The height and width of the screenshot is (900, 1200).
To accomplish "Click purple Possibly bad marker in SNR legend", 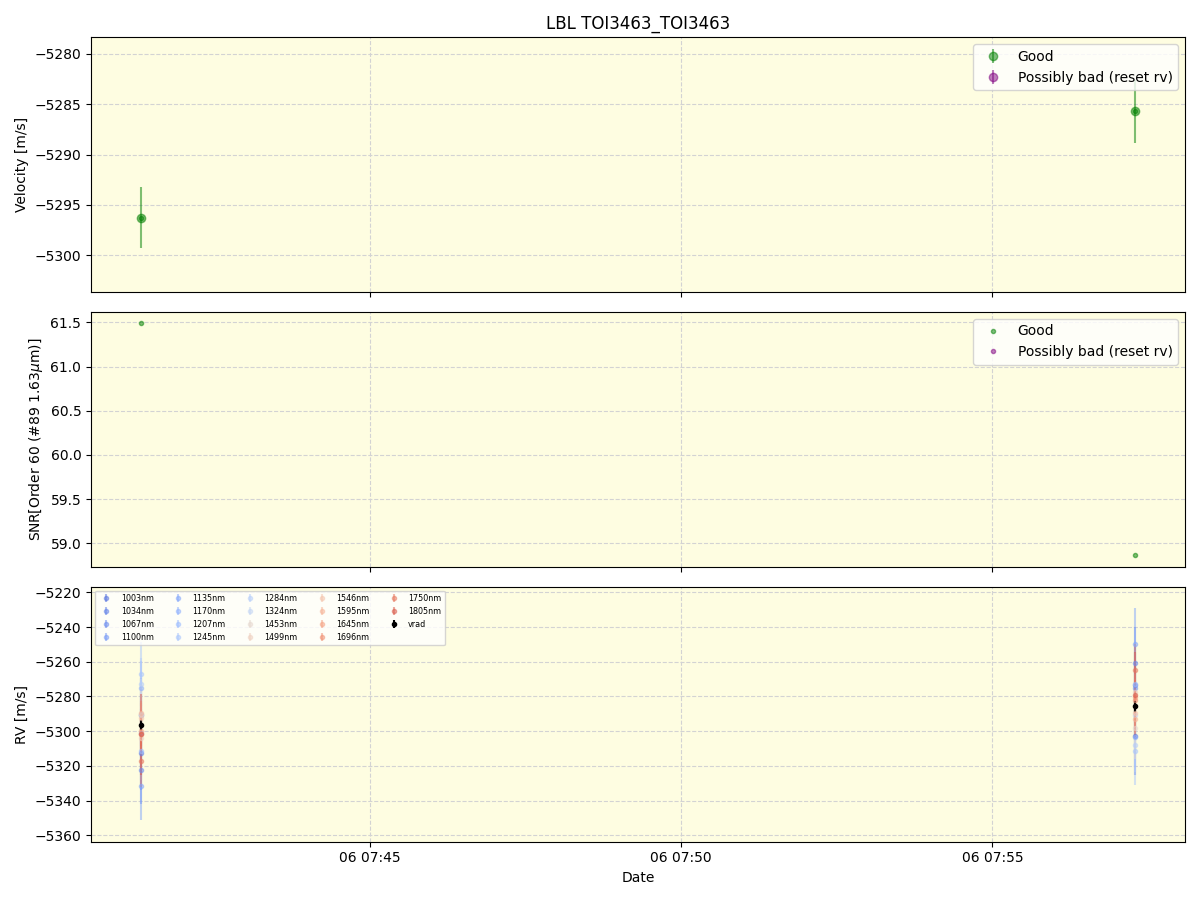I will pos(993,351).
